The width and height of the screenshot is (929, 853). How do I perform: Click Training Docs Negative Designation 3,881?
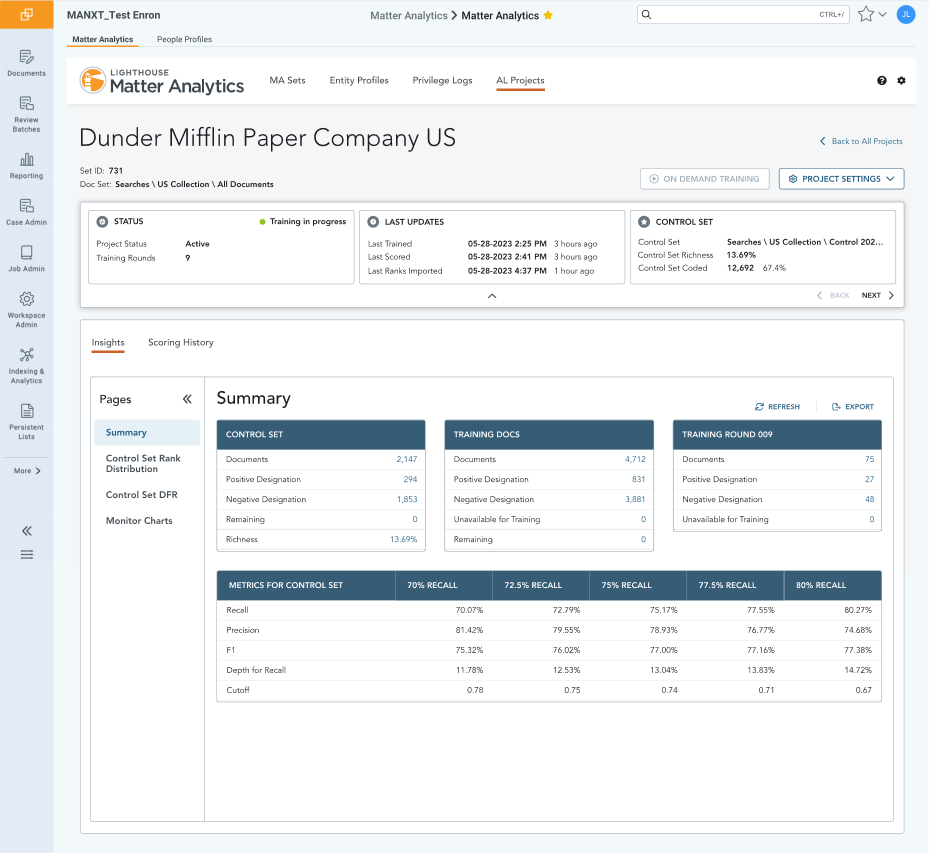(x=635, y=499)
